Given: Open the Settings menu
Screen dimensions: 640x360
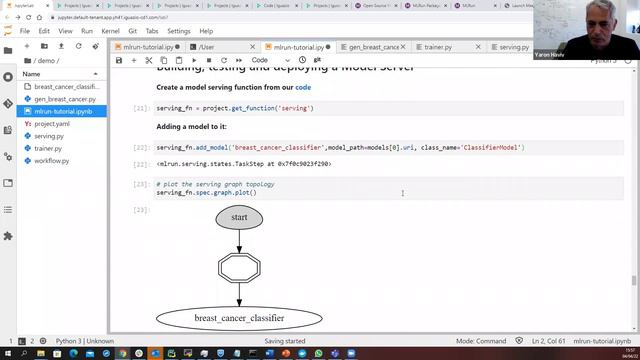Looking at the screenshot, I should (x=179, y=31).
